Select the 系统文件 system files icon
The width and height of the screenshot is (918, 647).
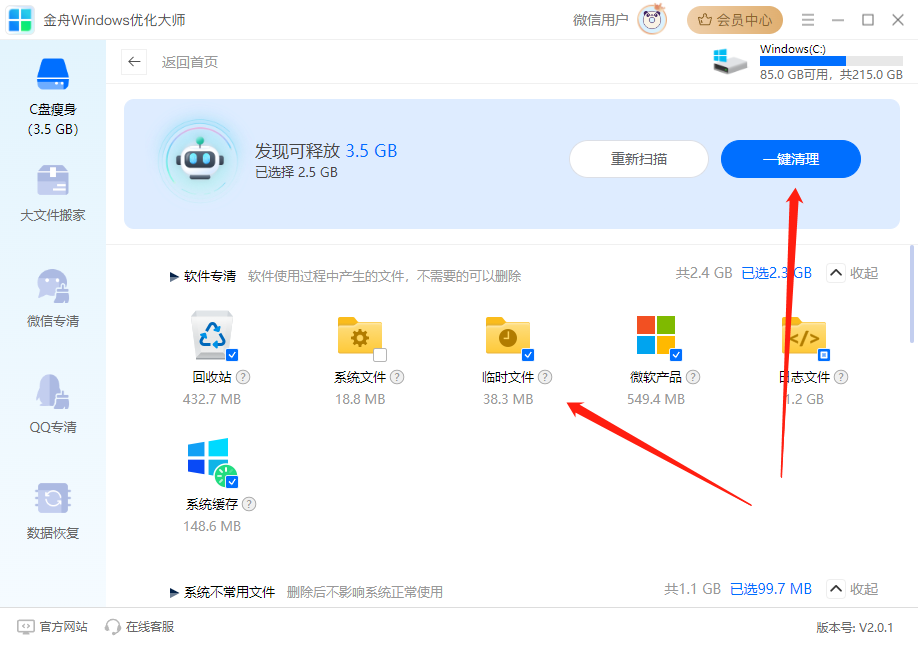tap(360, 336)
